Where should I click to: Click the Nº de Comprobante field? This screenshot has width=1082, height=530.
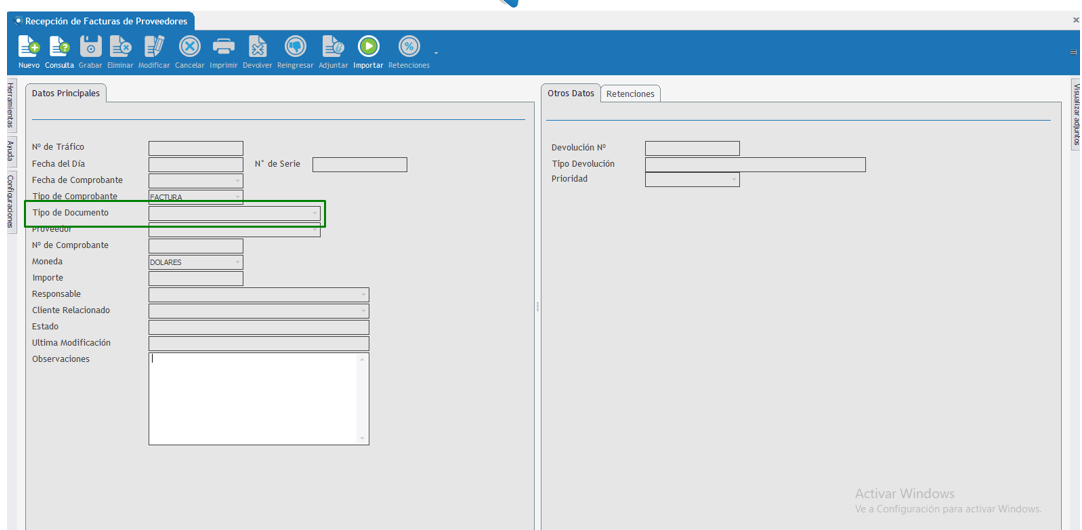click(x=196, y=246)
